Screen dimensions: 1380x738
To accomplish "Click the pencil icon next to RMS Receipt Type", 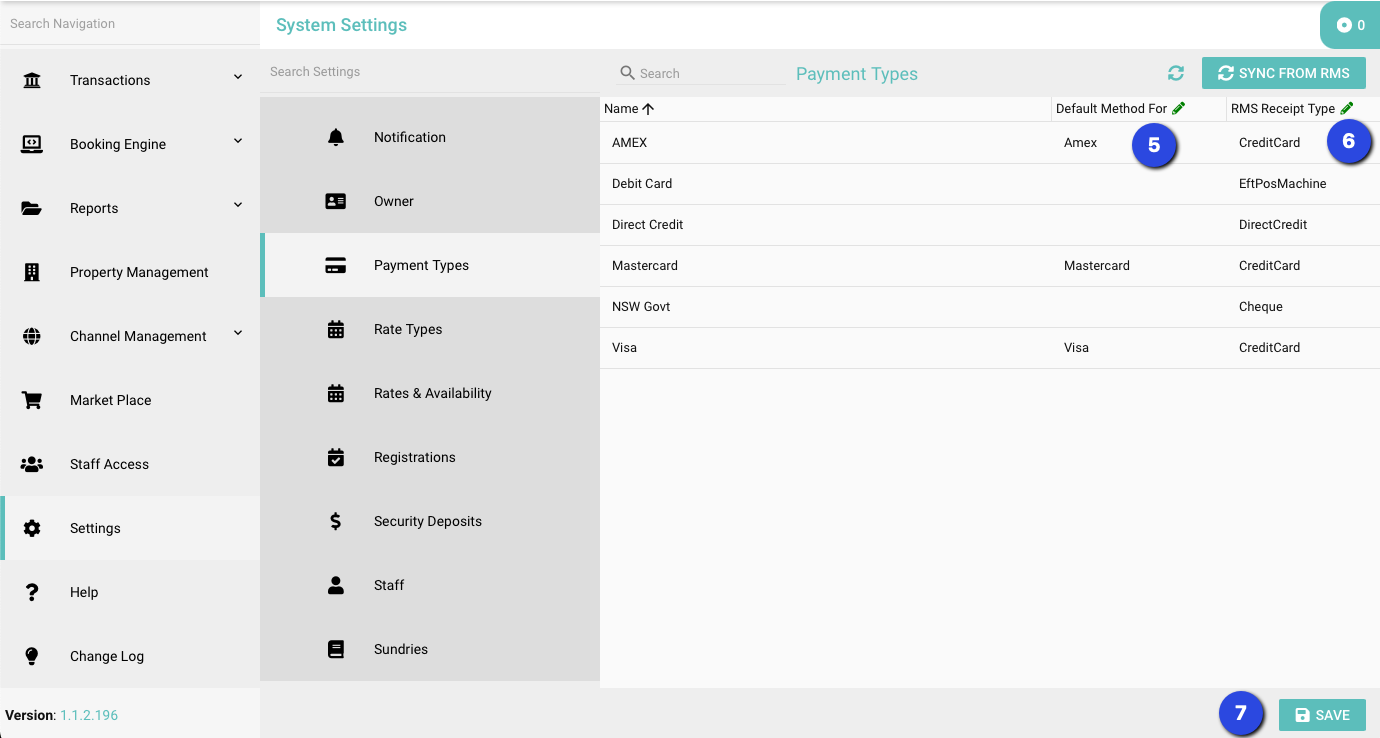I will (1347, 108).
